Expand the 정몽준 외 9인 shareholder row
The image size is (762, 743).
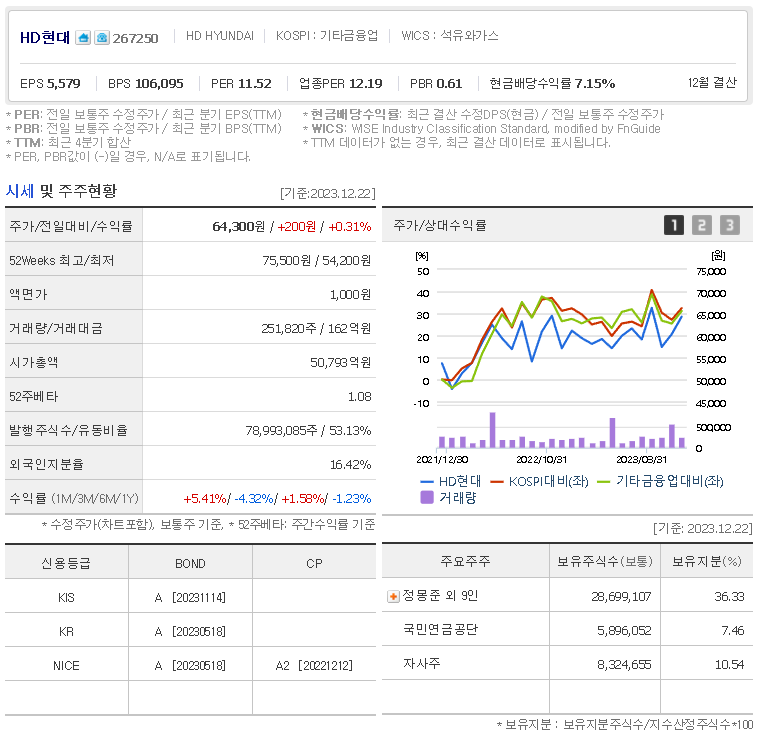click(393, 596)
